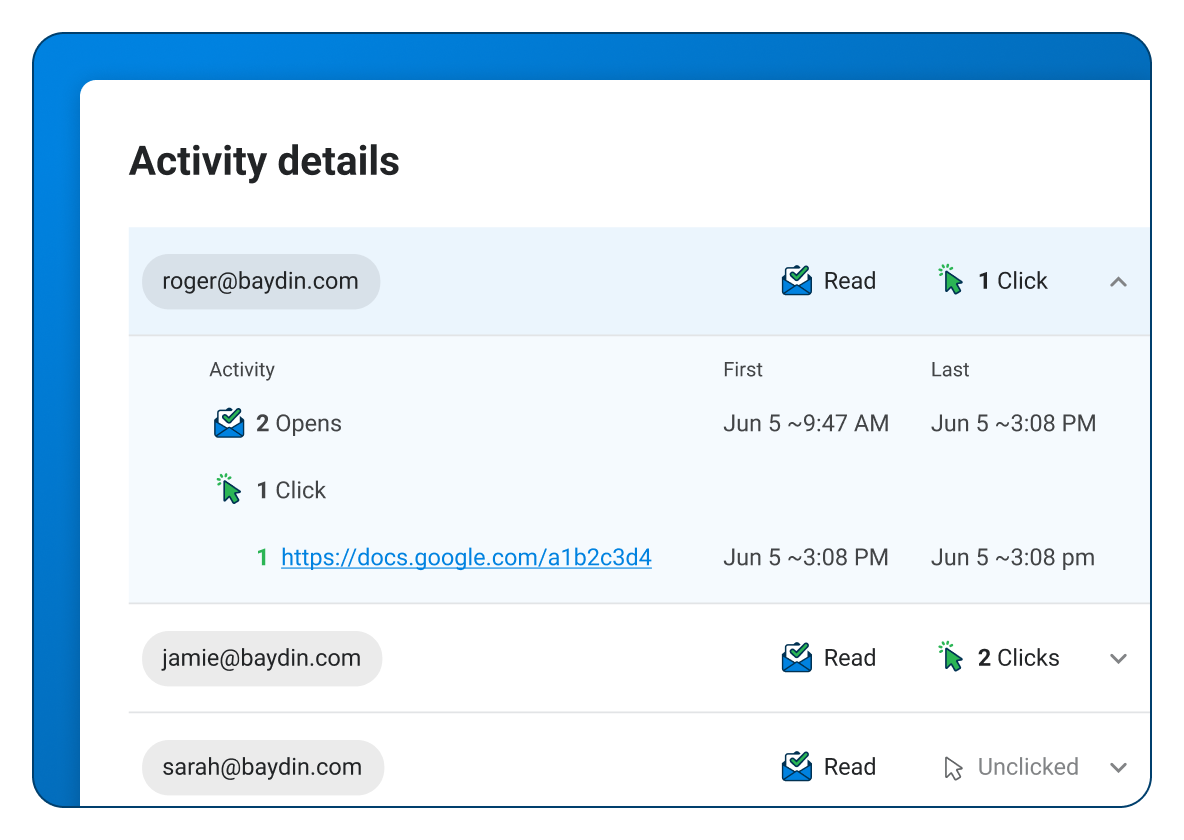Select the jamie@baydin.com email chip

(x=261, y=658)
